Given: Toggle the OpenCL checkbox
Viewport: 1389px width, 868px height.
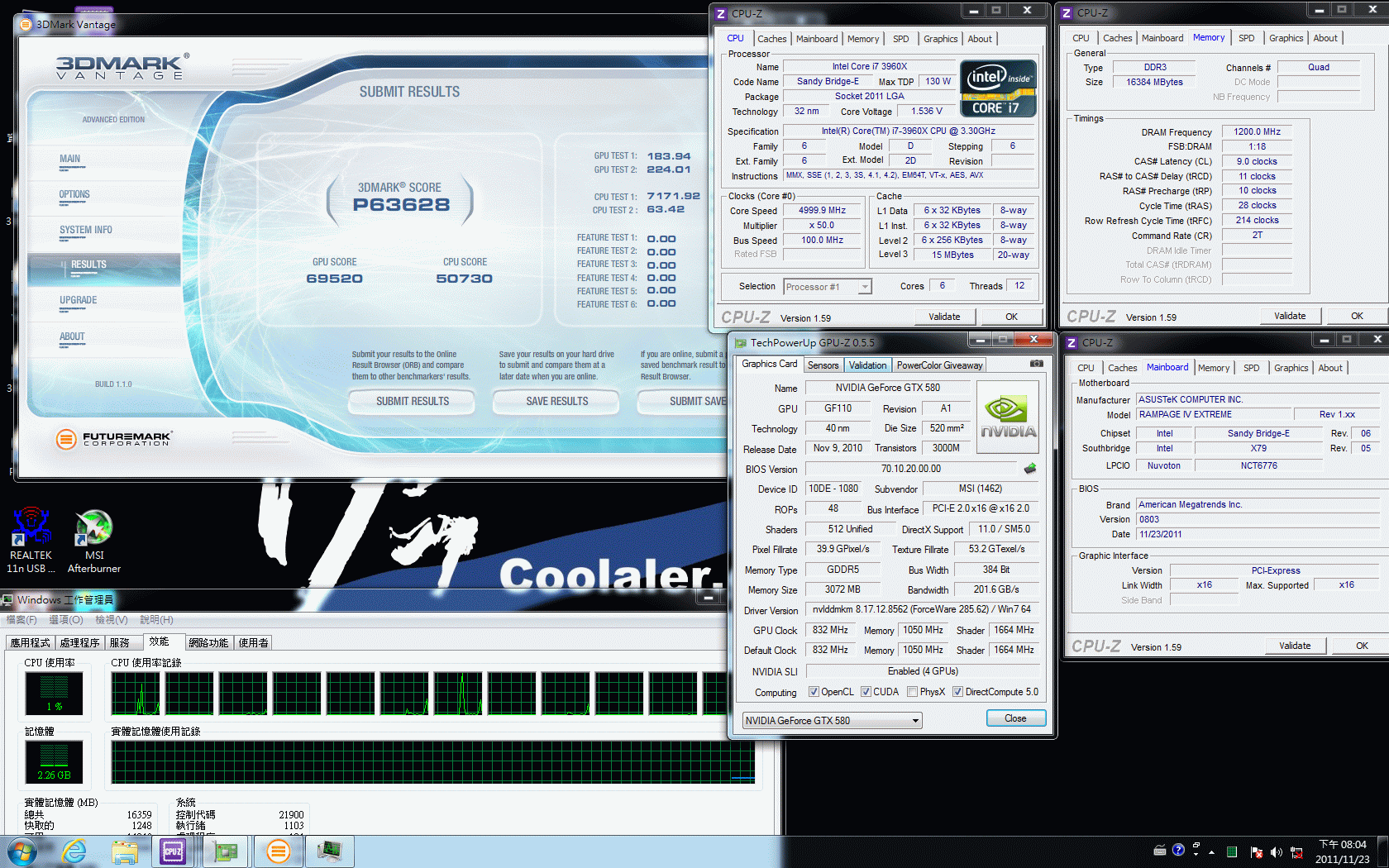Looking at the screenshot, I should 814,692.
